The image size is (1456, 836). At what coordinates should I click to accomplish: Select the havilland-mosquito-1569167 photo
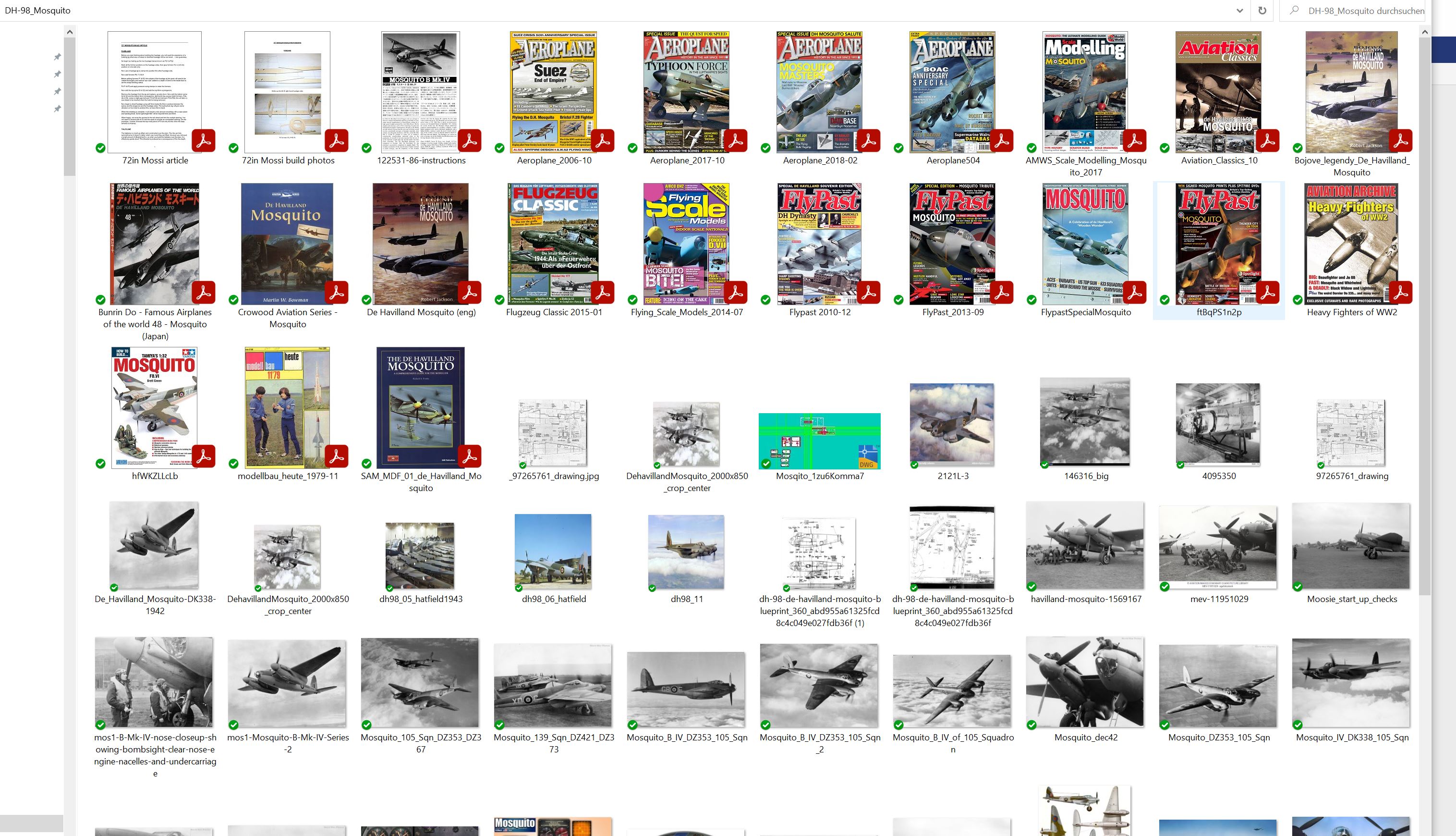coord(1085,545)
